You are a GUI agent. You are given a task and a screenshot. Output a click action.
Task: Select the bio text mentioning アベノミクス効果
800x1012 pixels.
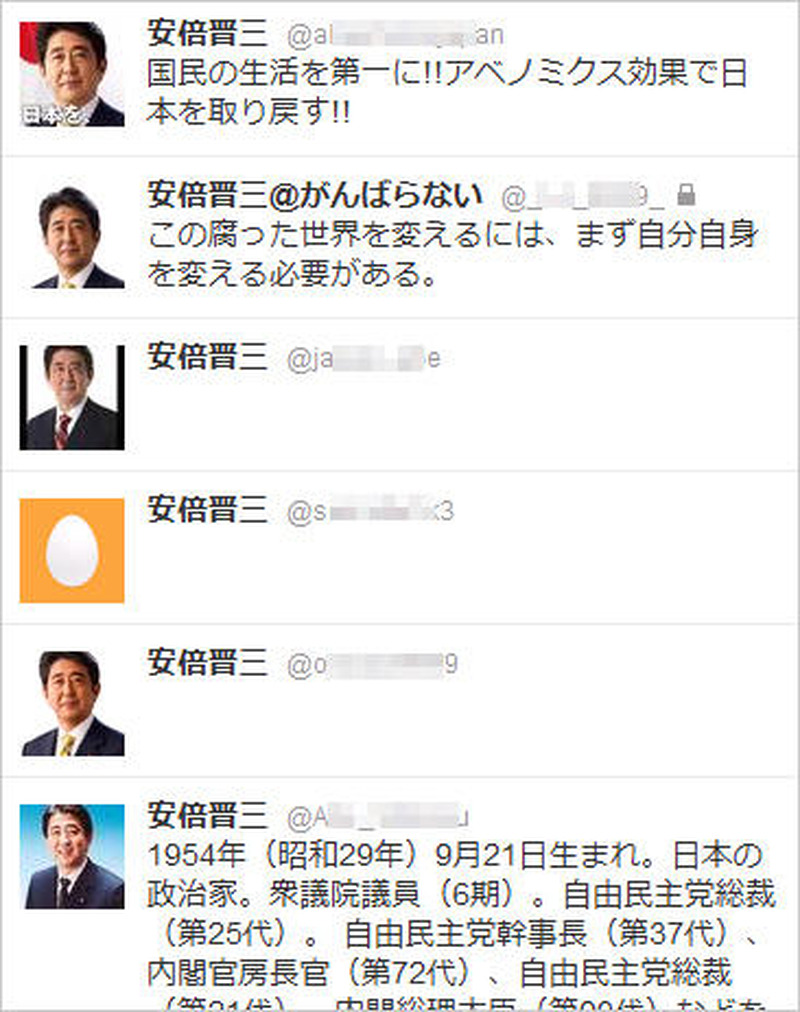click(x=446, y=92)
